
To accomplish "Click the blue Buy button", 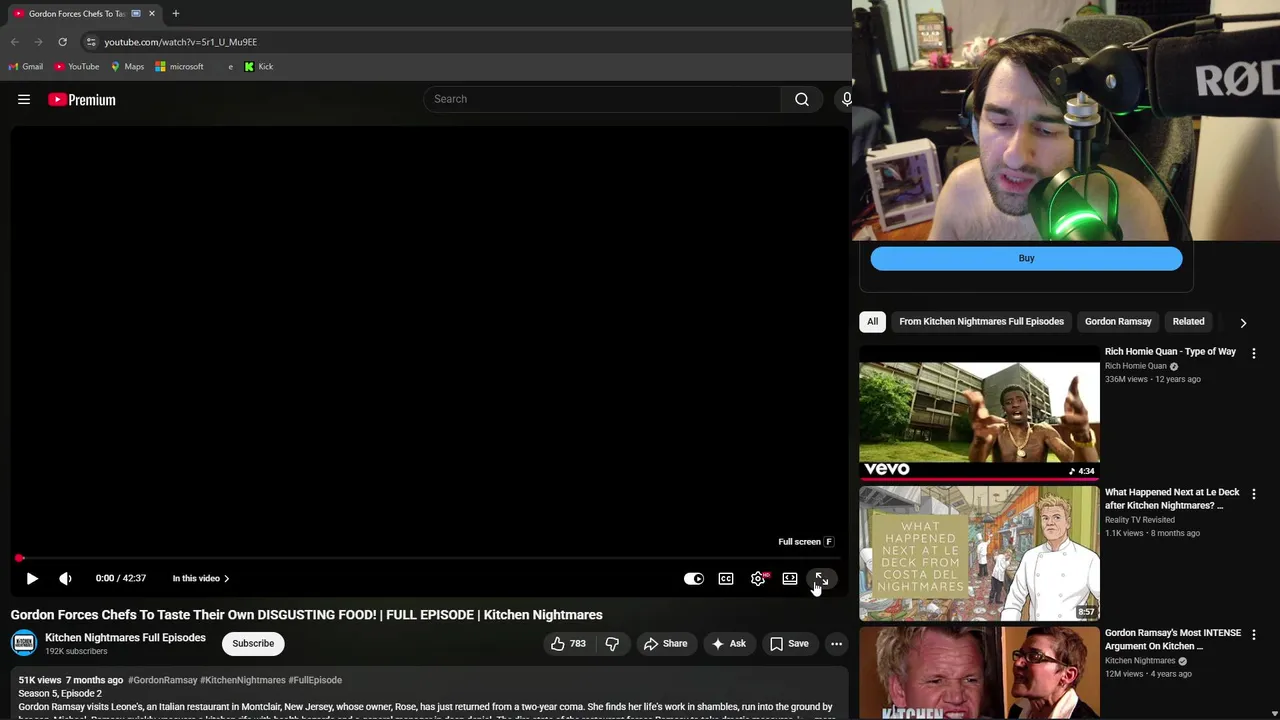I will (x=1026, y=258).
